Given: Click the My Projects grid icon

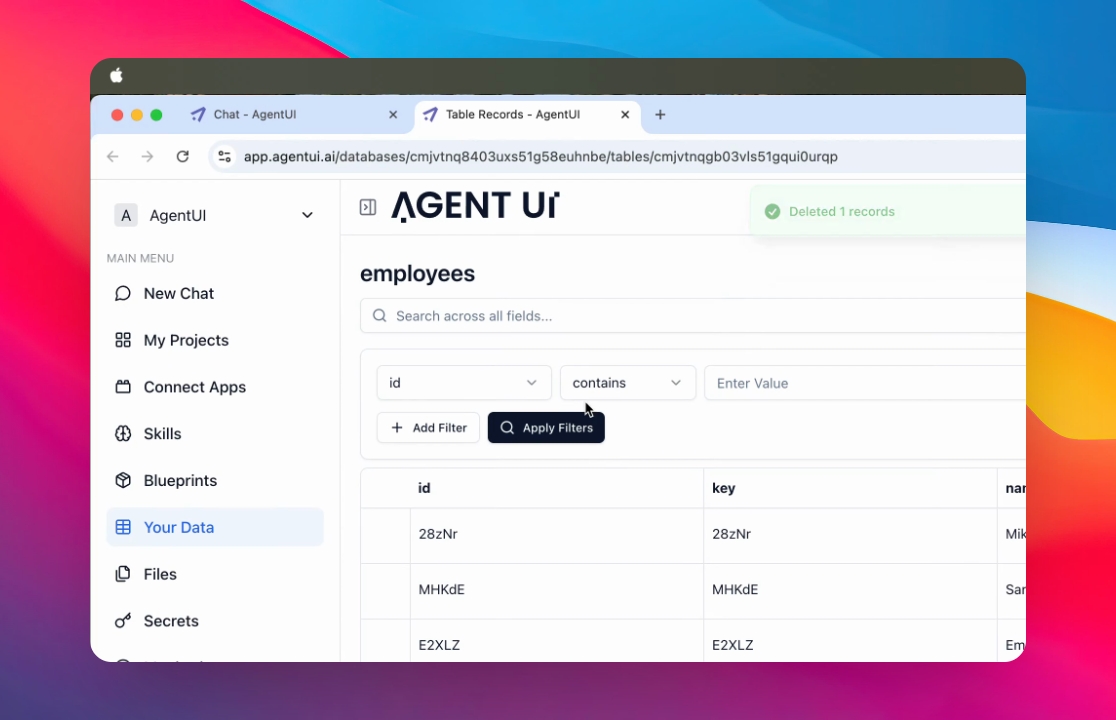Looking at the screenshot, I should (123, 340).
